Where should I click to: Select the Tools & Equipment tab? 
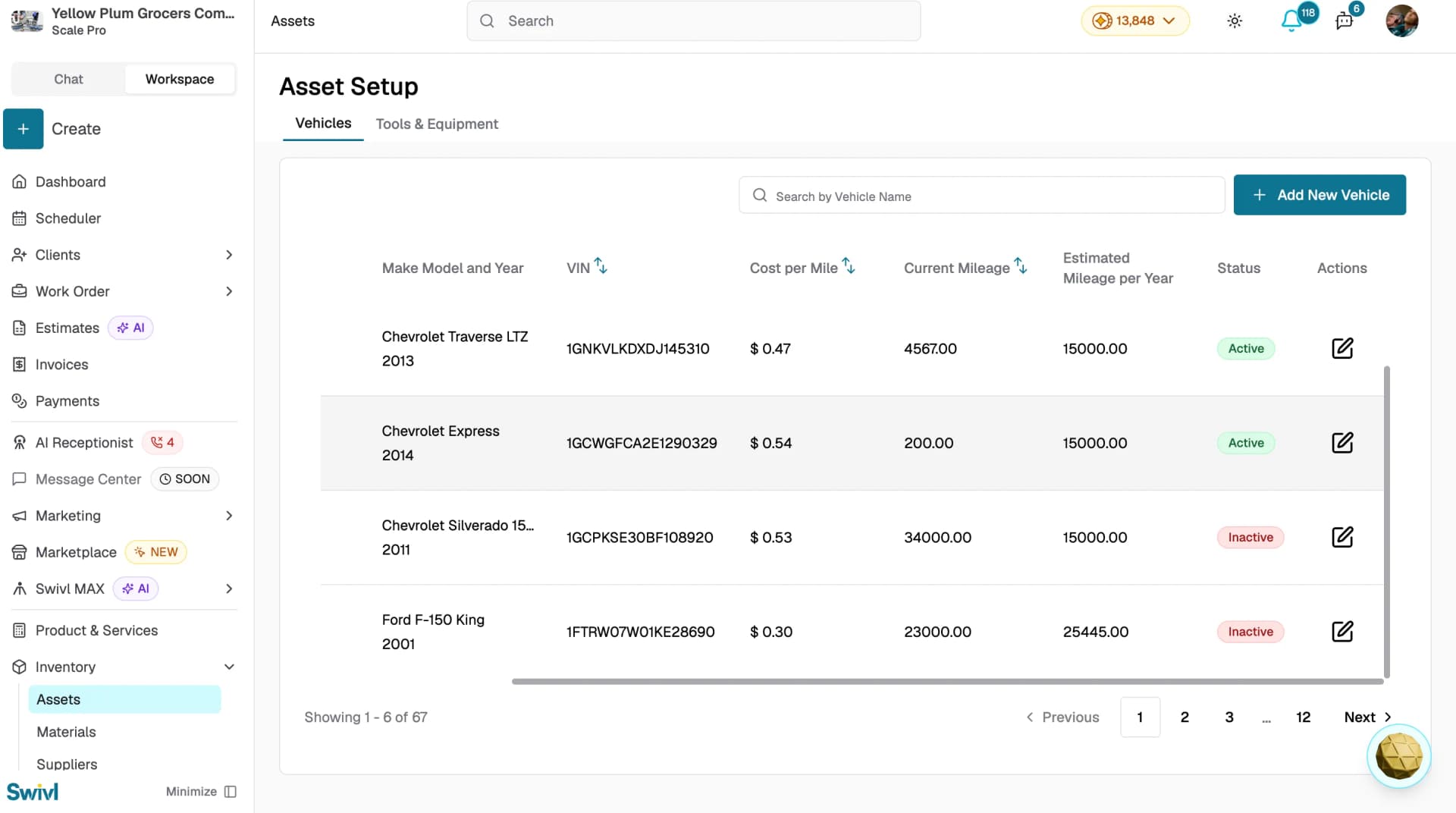click(437, 124)
